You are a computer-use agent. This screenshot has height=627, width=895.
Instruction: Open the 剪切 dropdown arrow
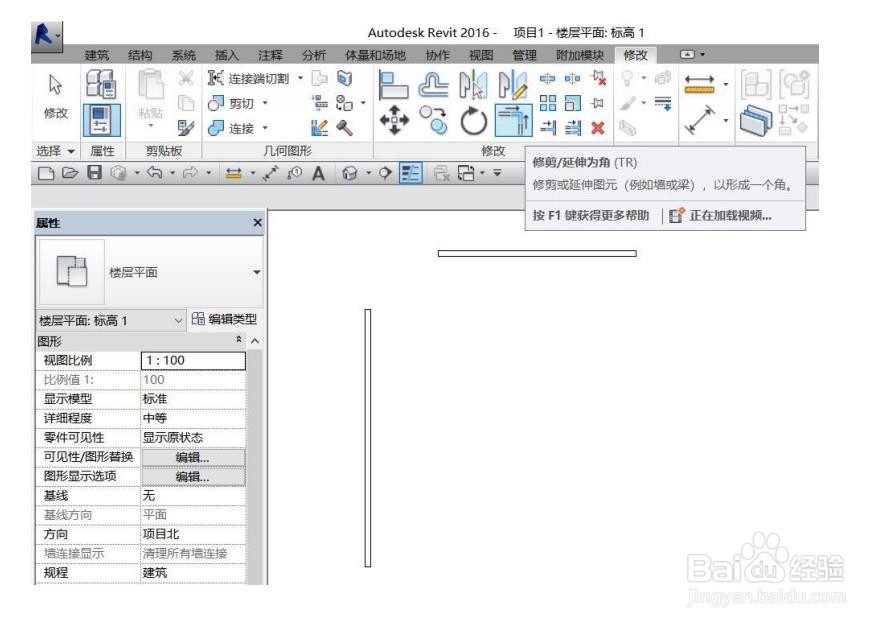point(265,103)
